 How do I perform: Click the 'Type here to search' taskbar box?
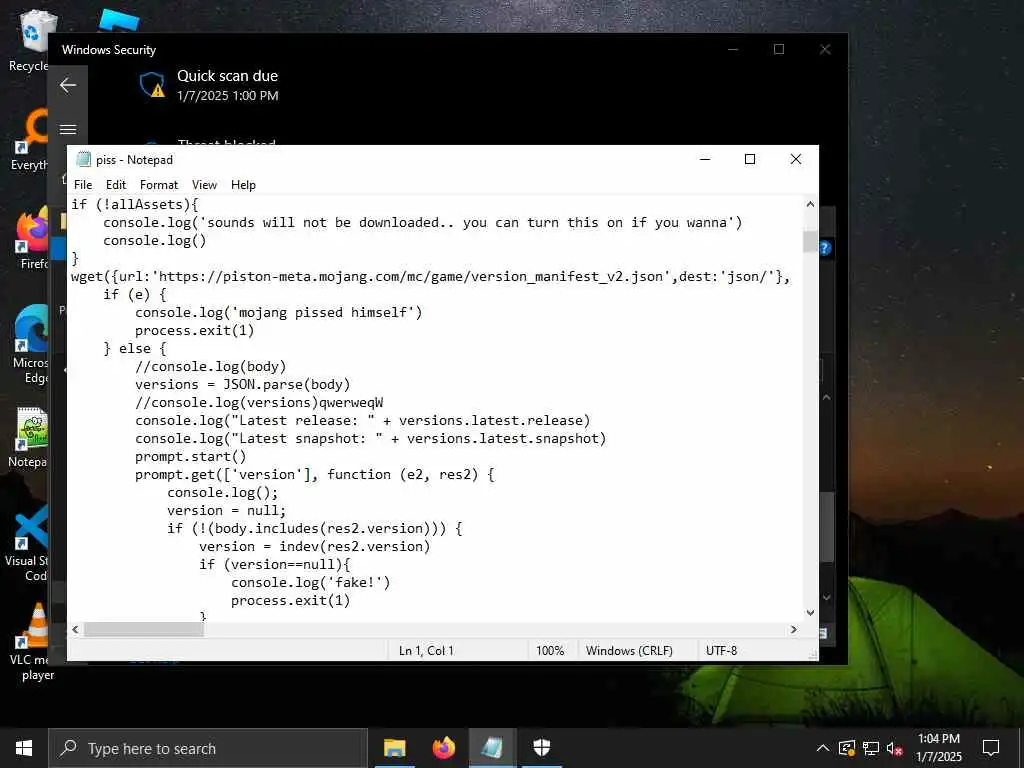[208, 748]
